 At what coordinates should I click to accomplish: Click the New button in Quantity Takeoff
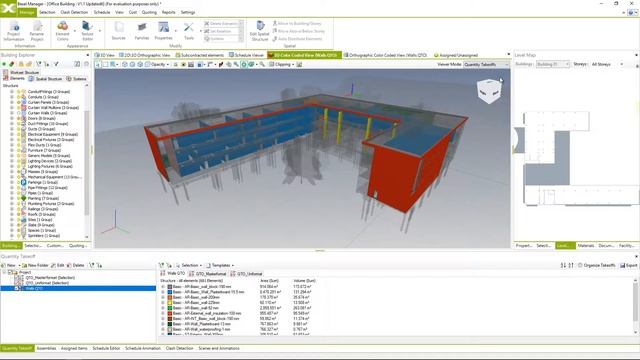point(8,265)
